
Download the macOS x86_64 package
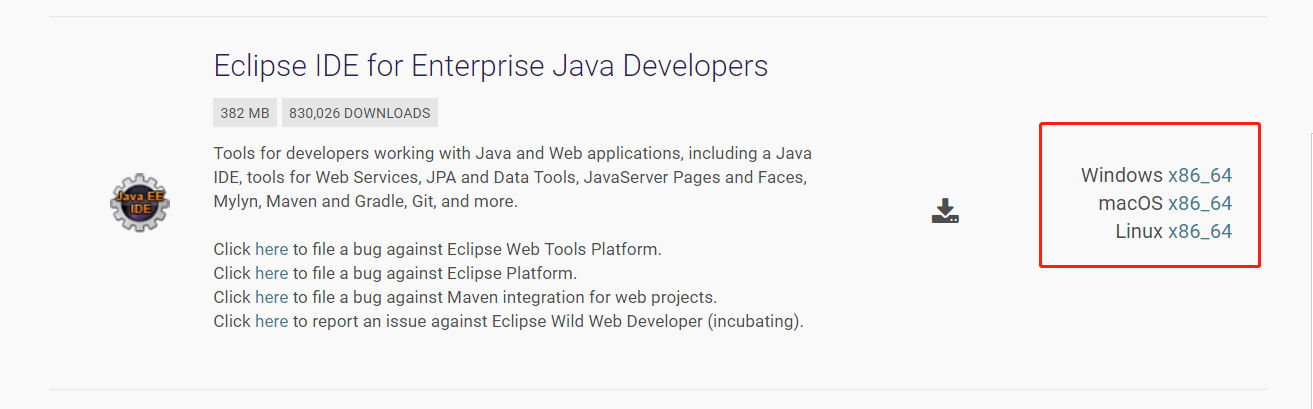1200,203
